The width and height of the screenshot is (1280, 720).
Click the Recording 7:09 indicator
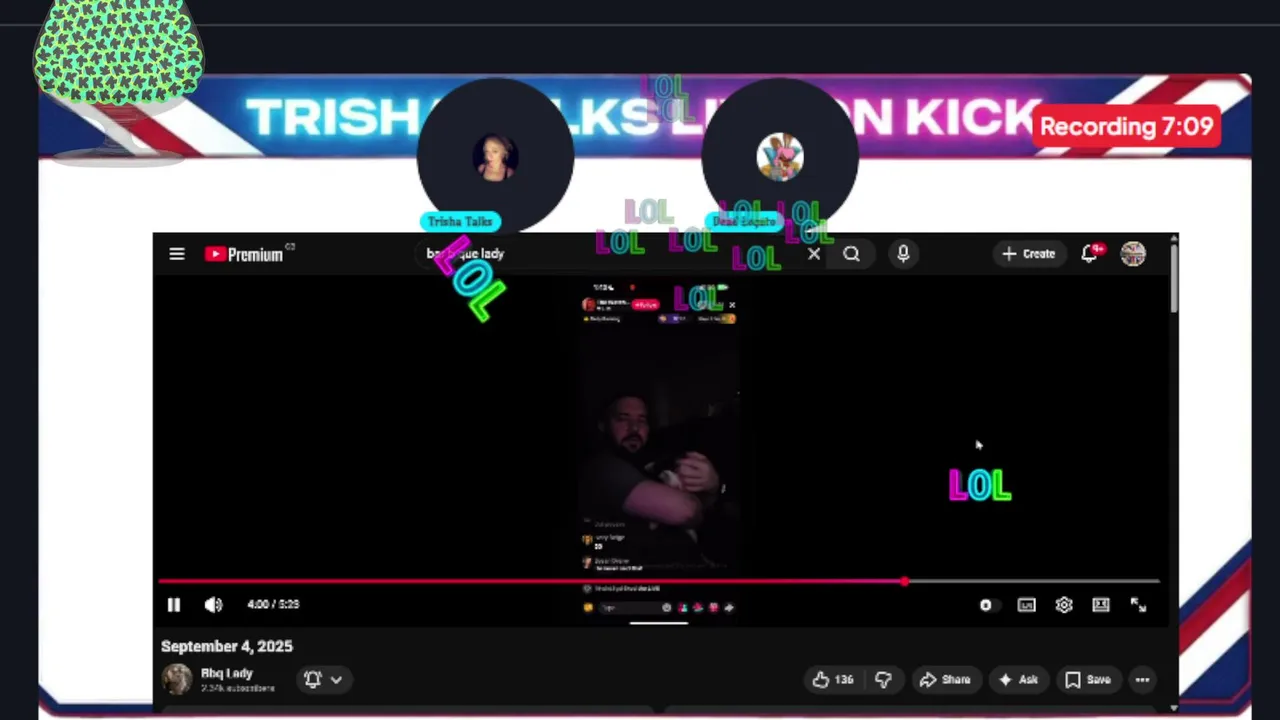[x=1126, y=127]
